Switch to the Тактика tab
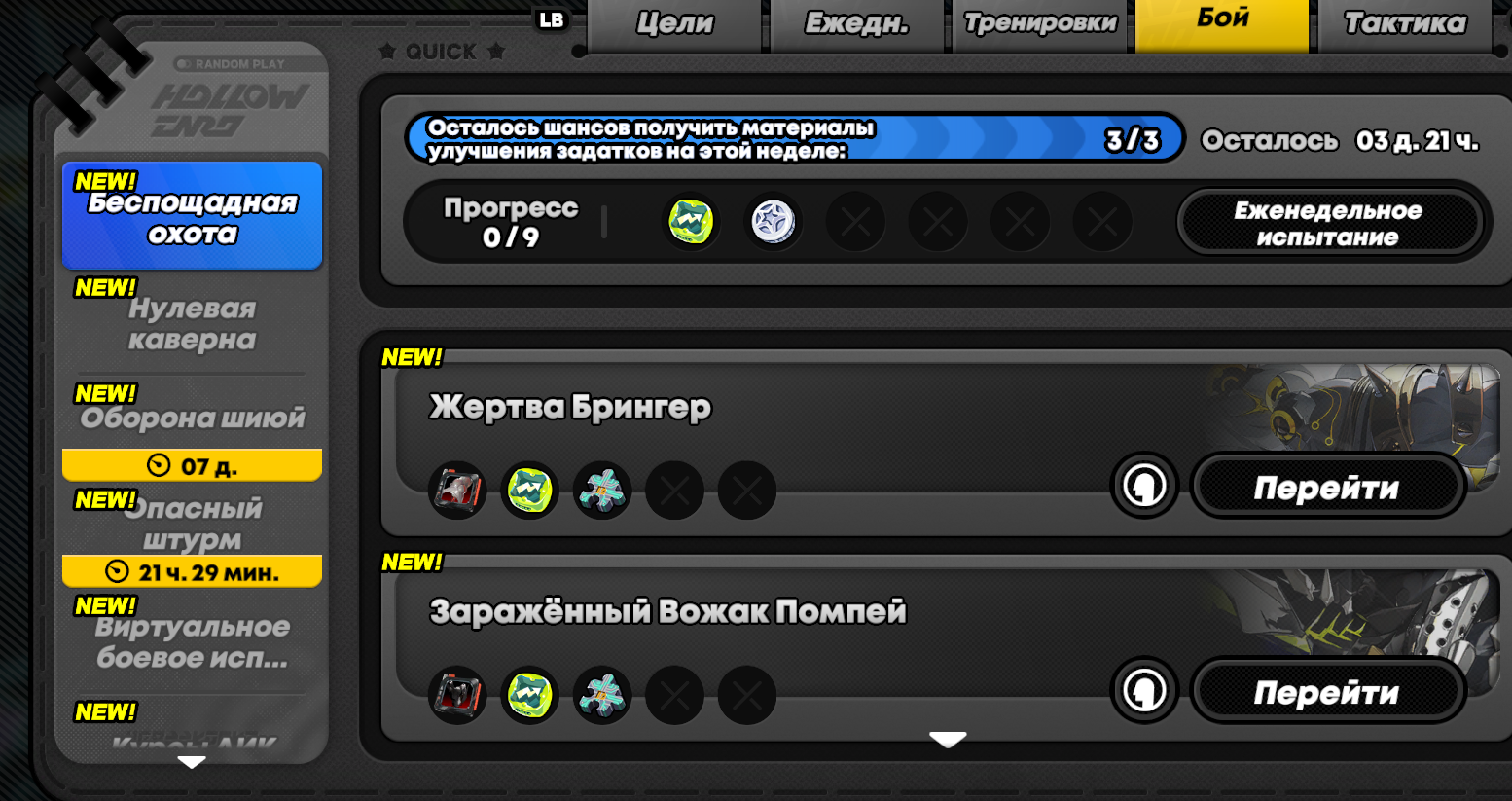 pos(1405,24)
